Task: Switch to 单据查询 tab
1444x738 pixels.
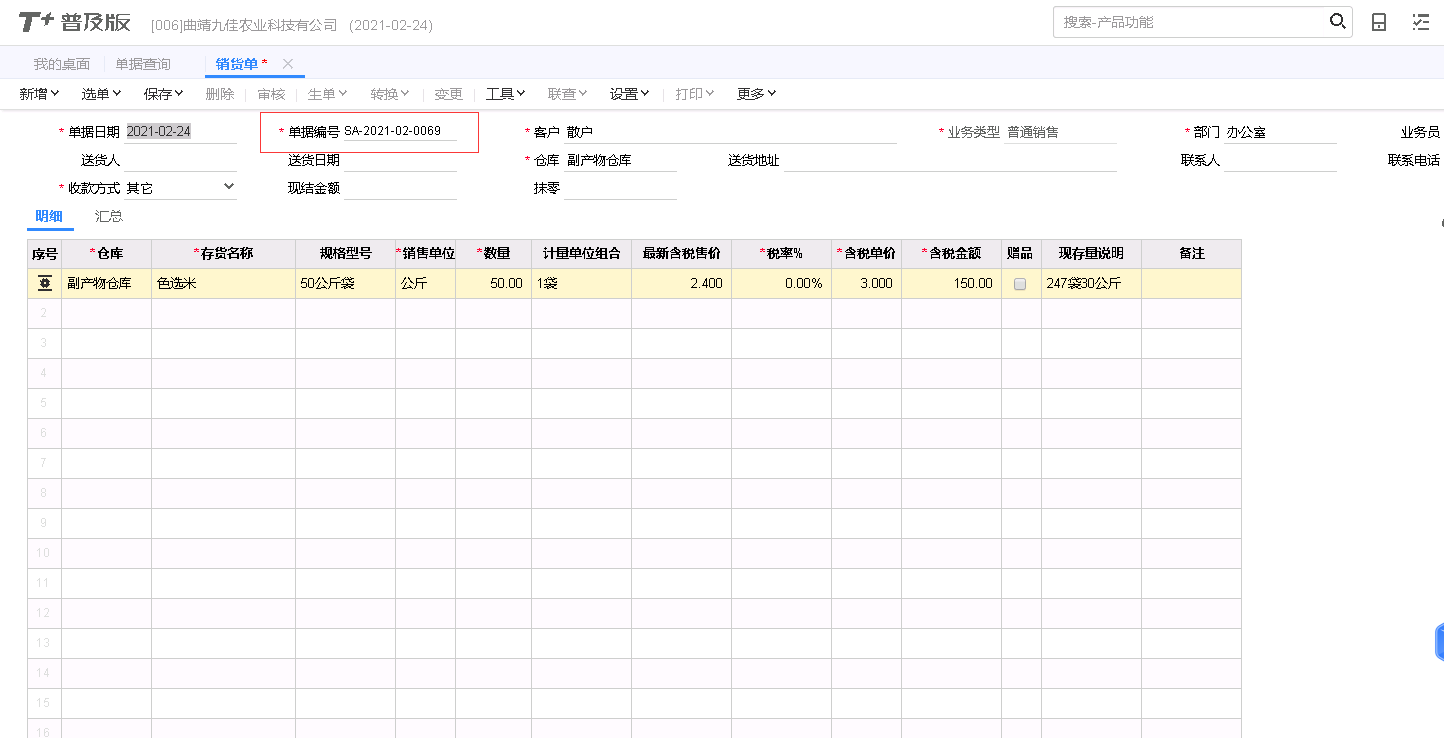Action: click(143, 64)
